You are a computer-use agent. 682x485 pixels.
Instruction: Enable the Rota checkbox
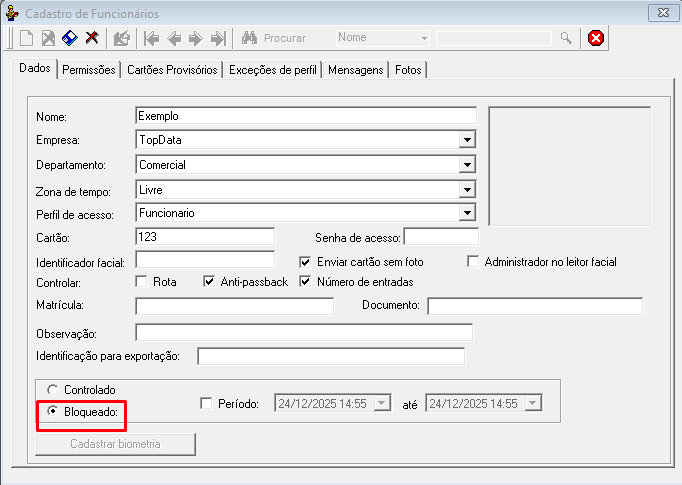coord(142,282)
